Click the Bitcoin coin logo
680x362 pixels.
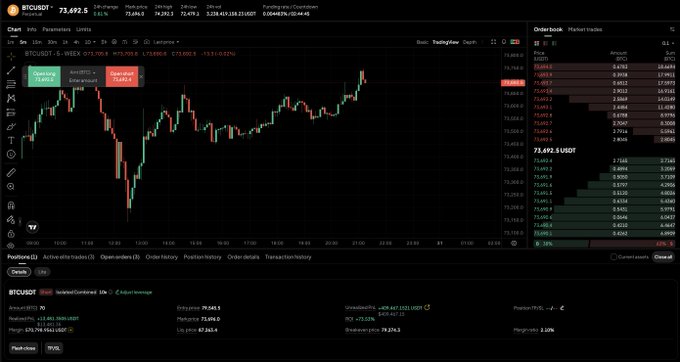click(13, 10)
